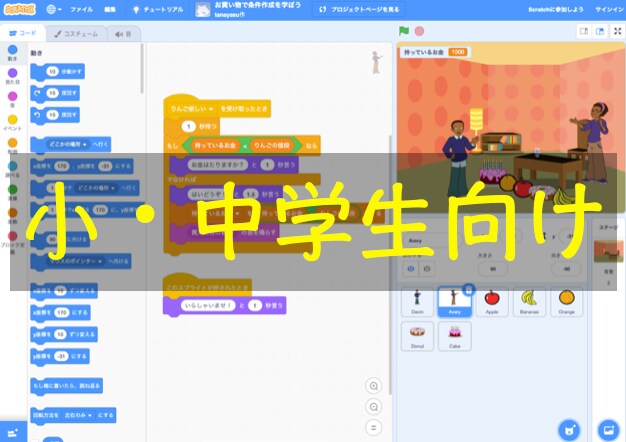Click the green flag to start
Viewport: 626px width, 442px height.
pos(404,31)
